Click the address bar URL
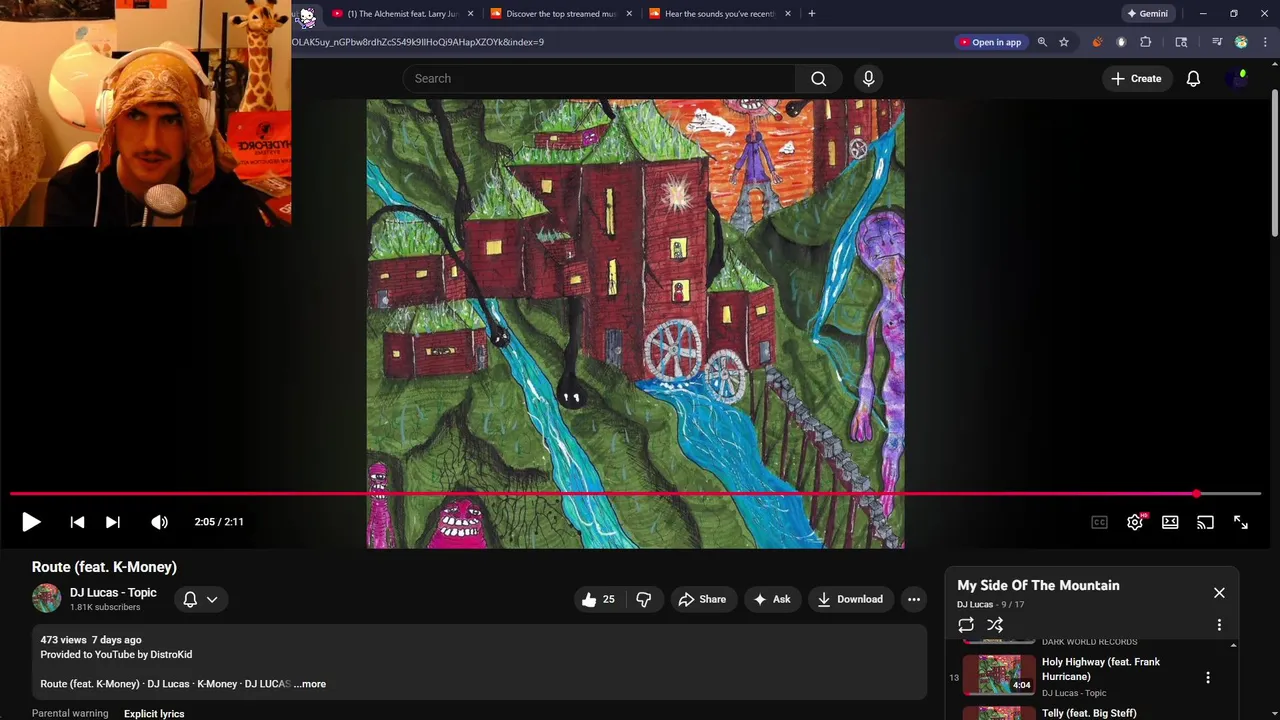 pos(418,42)
